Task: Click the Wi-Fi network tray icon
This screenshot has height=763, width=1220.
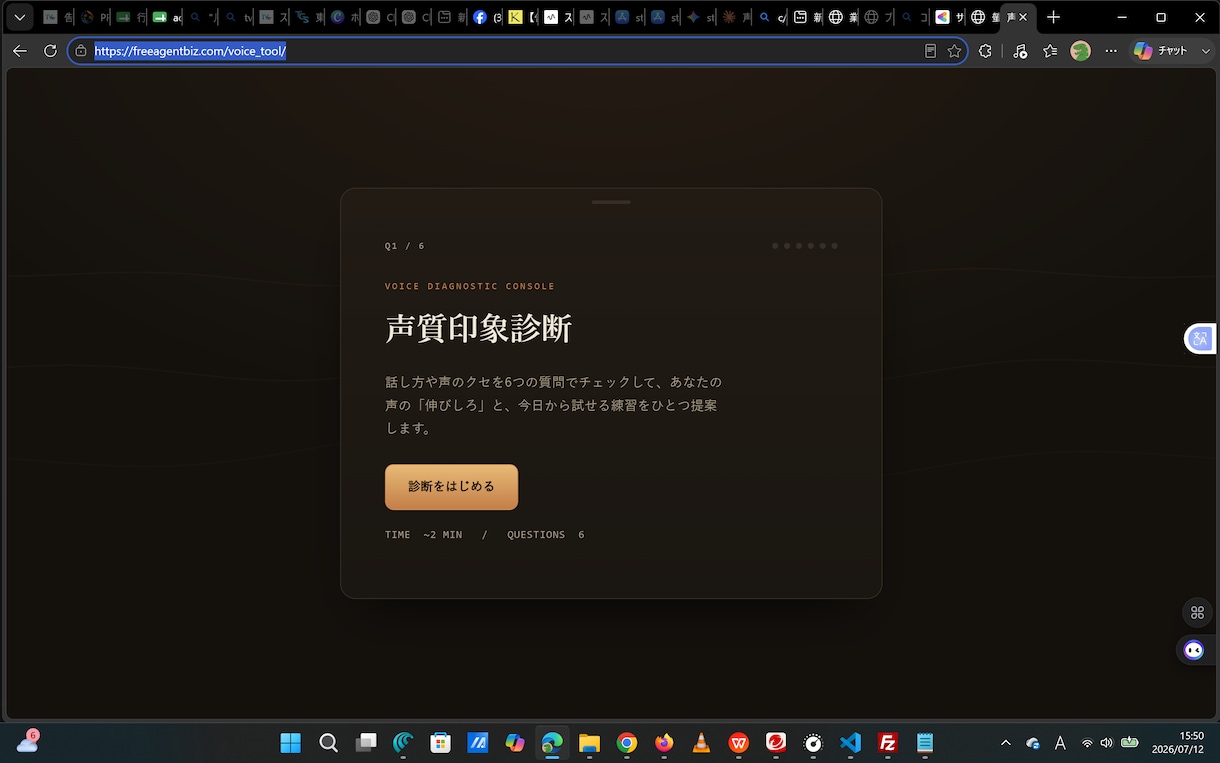Action: [1087, 743]
